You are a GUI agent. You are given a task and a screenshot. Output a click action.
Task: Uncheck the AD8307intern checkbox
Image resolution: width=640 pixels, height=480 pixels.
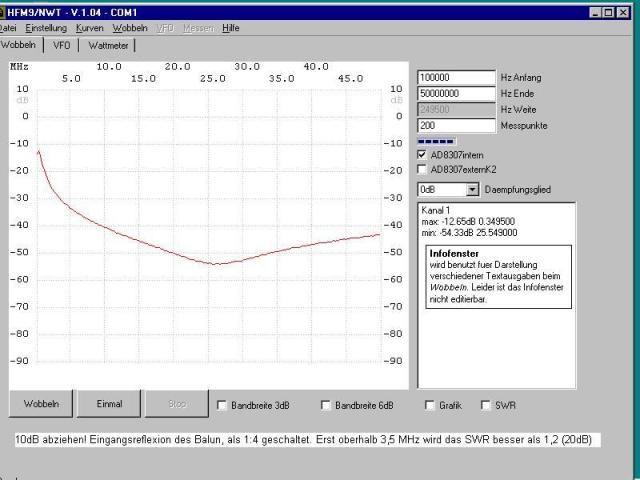click(x=422, y=155)
